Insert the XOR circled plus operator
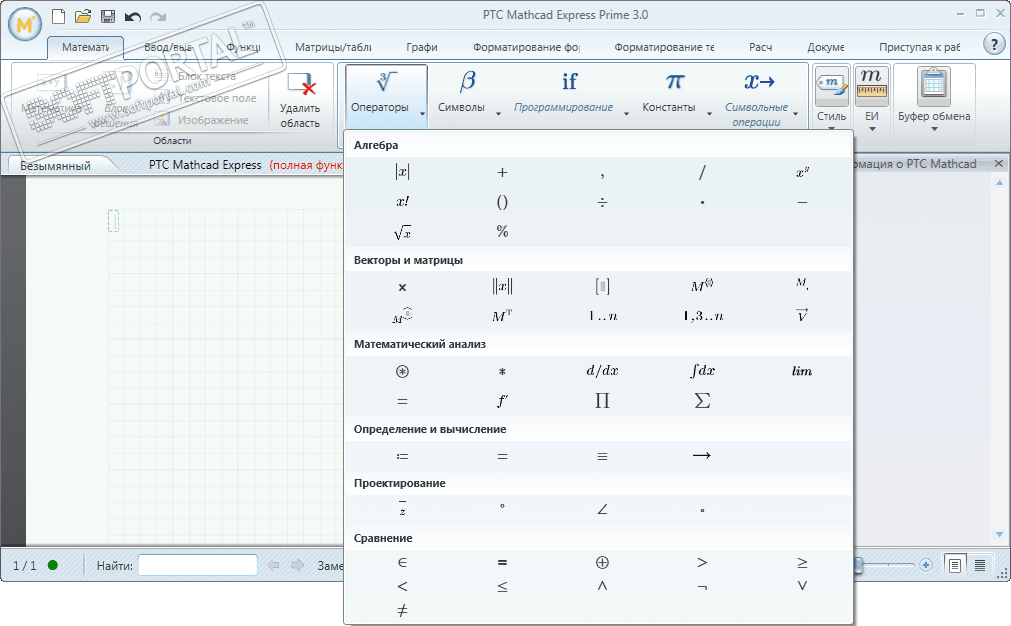This screenshot has width=1011, height=626. pyautogui.click(x=602, y=563)
